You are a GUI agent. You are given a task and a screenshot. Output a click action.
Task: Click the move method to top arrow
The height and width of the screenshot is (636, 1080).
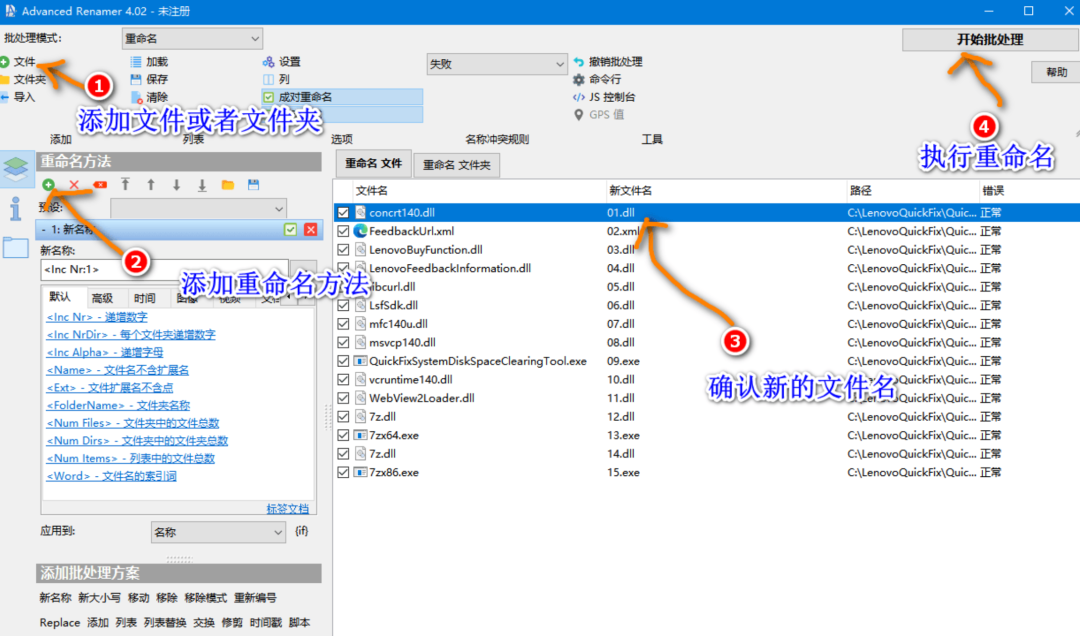tap(125, 185)
